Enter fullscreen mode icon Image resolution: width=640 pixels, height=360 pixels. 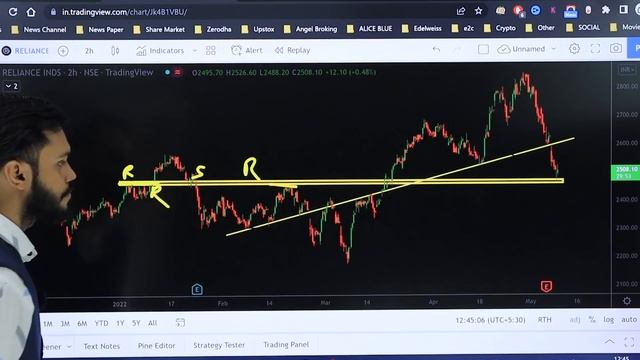(x=595, y=49)
